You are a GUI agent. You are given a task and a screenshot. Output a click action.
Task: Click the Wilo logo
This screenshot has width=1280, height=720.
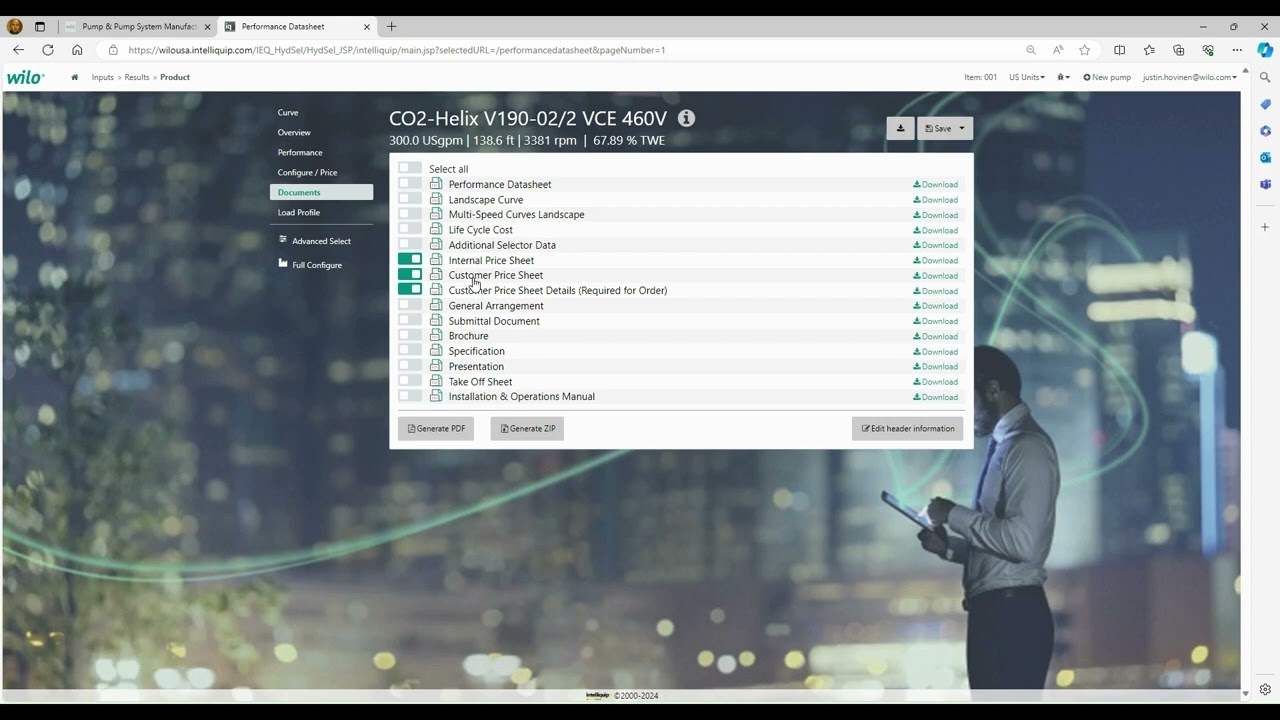[25, 77]
